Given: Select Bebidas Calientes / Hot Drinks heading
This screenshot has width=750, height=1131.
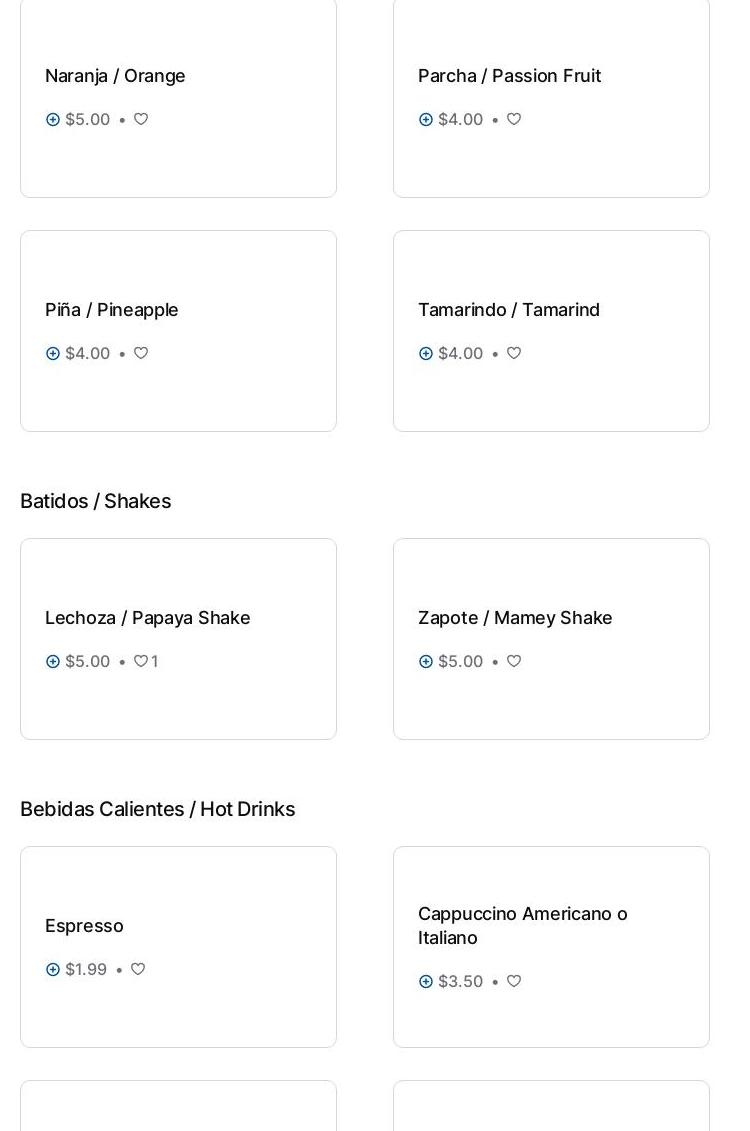Looking at the screenshot, I should [x=157, y=809].
